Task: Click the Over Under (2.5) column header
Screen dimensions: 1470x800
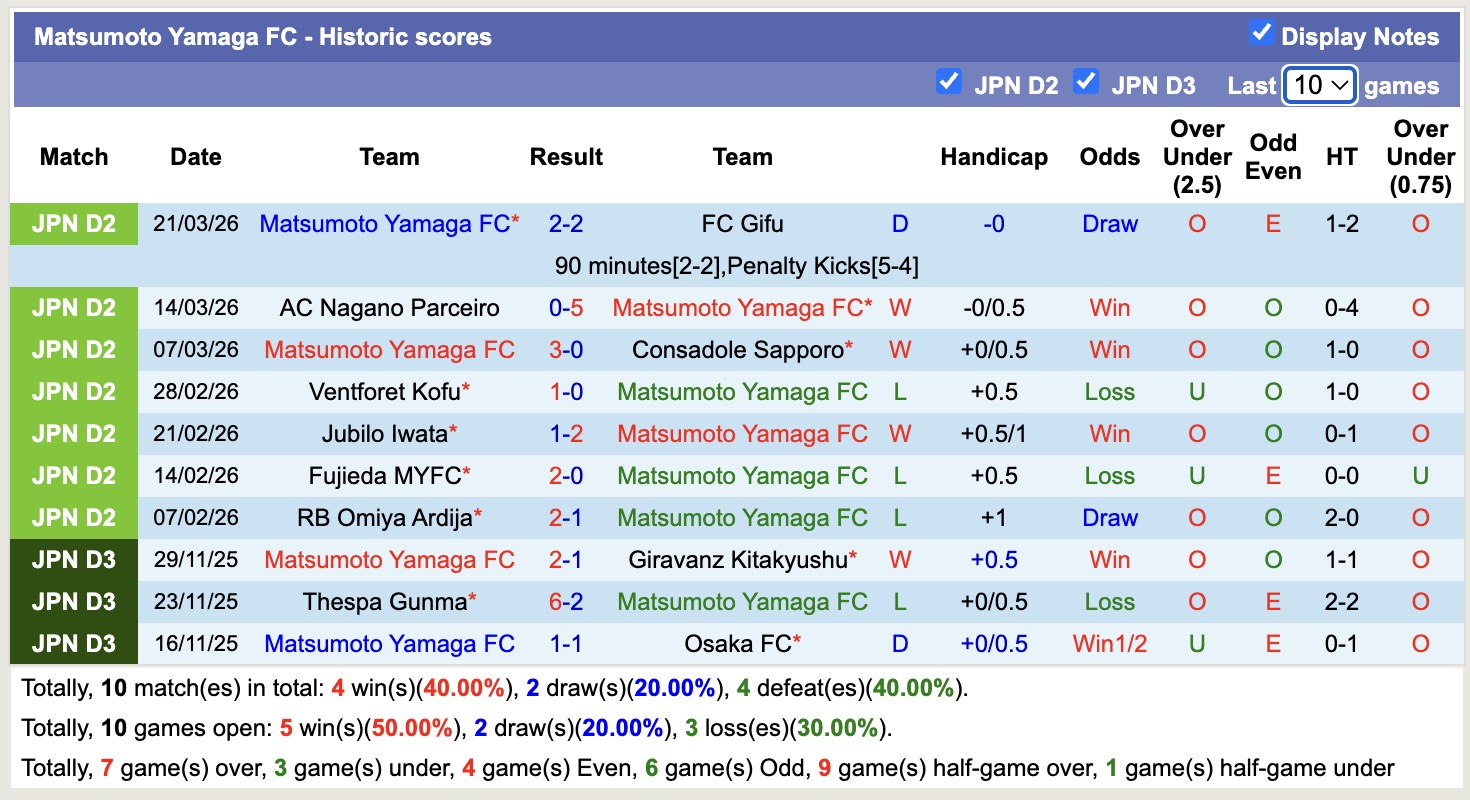Action: pyautogui.click(x=1196, y=157)
